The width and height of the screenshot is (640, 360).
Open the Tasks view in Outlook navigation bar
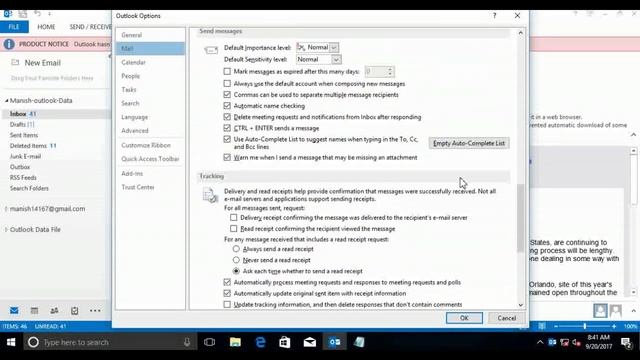click(74, 311)
